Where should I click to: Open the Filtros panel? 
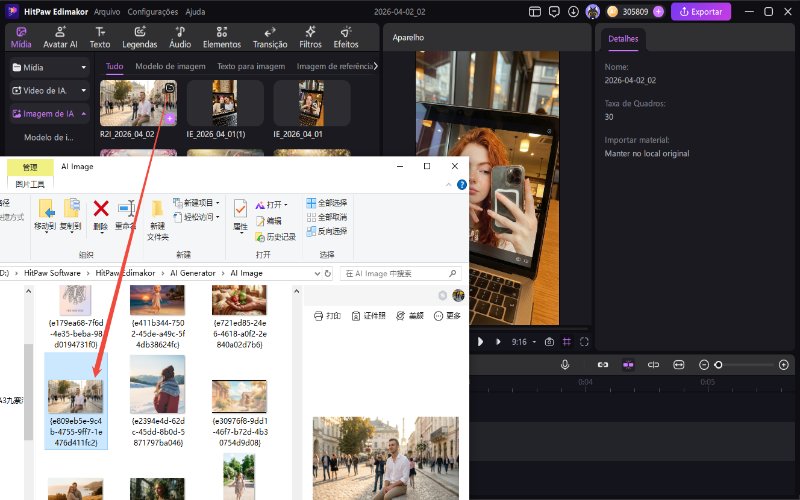coord(310,38)
